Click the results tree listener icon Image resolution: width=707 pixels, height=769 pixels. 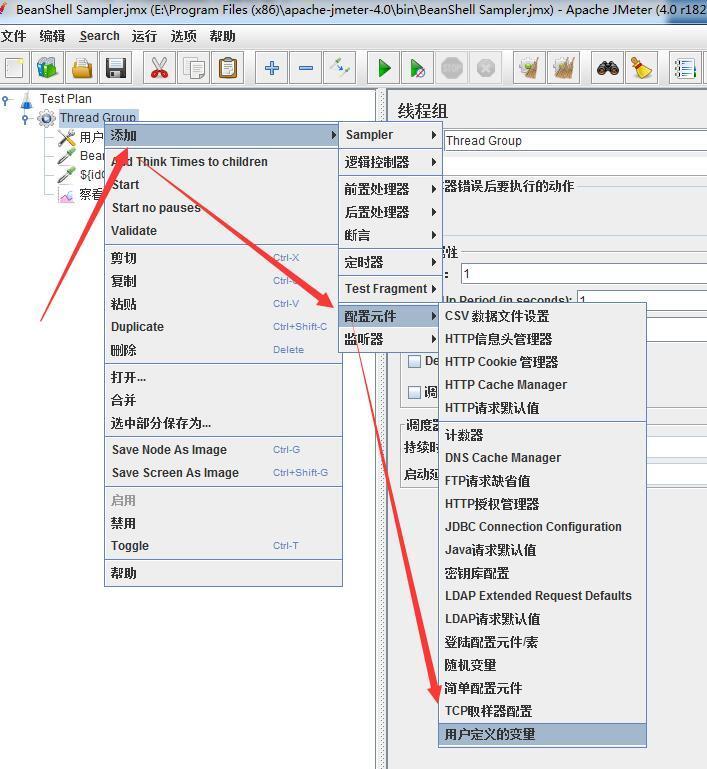[66, 195]
